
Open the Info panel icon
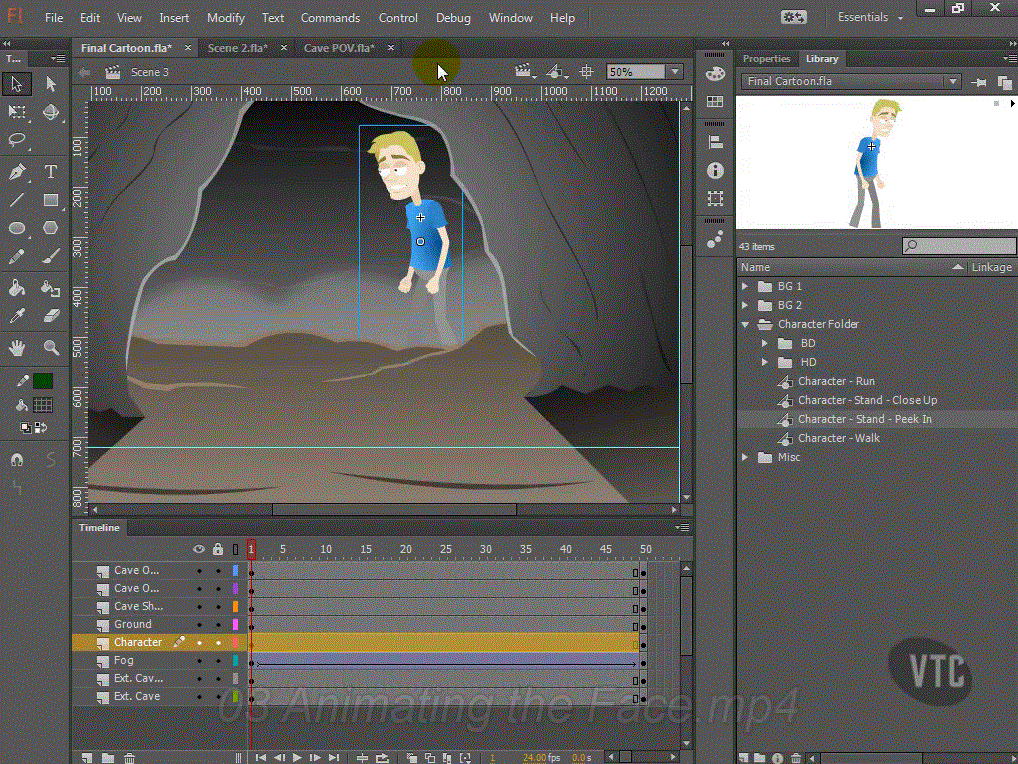[715, 170]
